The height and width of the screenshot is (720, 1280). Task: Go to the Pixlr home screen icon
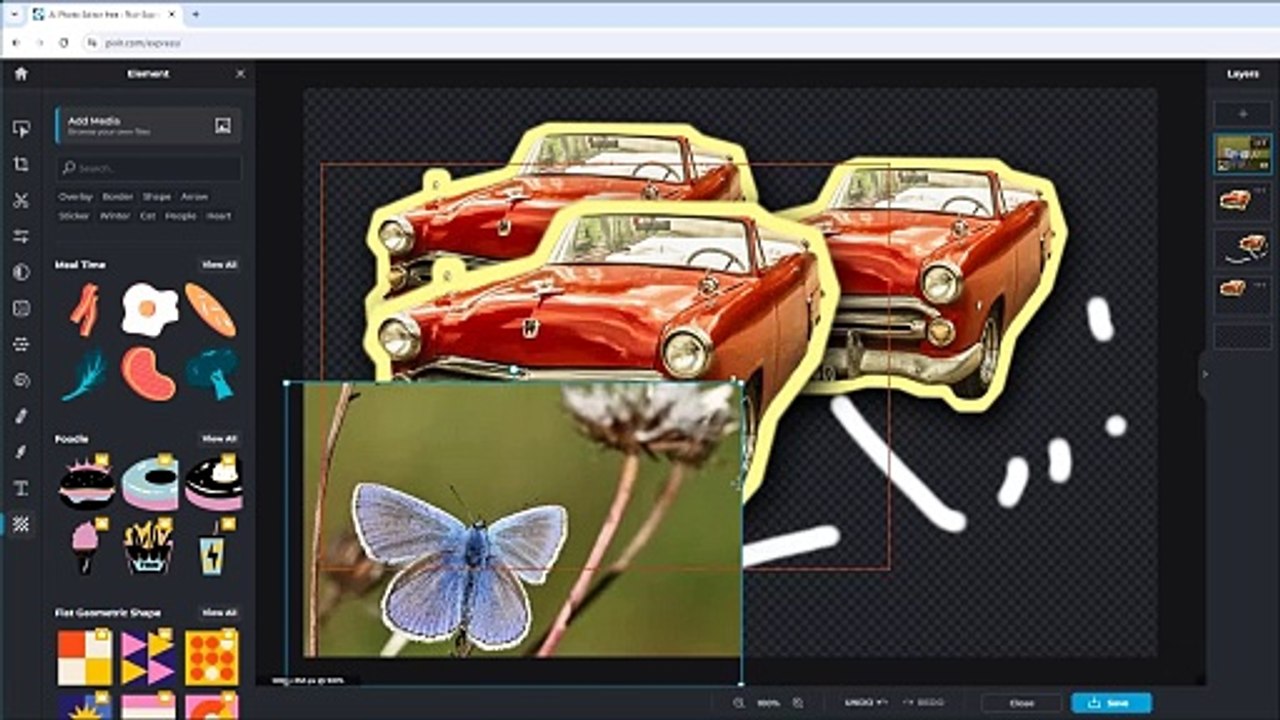pyautogui.click(x=21, y=74)
